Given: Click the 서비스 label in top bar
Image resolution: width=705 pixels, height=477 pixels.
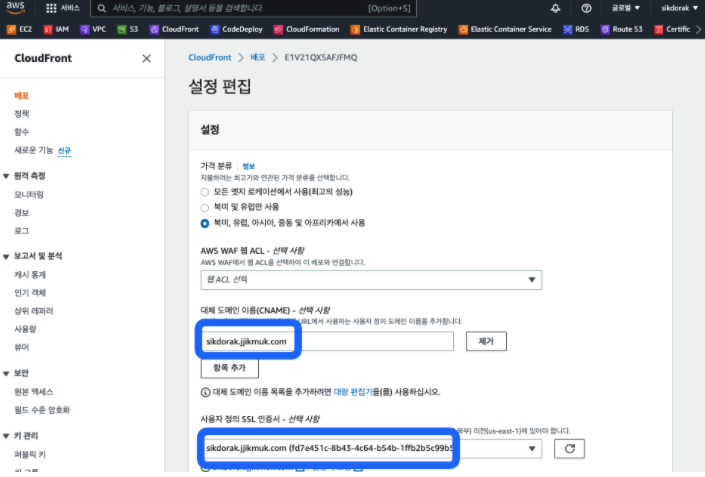Looking at the screenshot, I should [70, 8].
